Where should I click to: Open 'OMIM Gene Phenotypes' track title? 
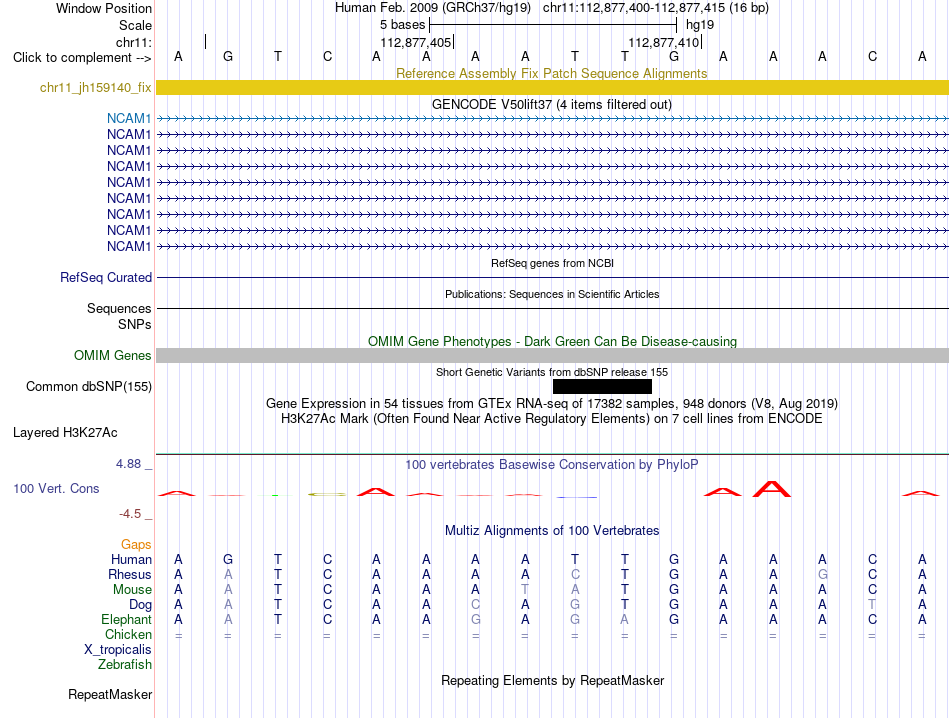[x=552, y=341]
